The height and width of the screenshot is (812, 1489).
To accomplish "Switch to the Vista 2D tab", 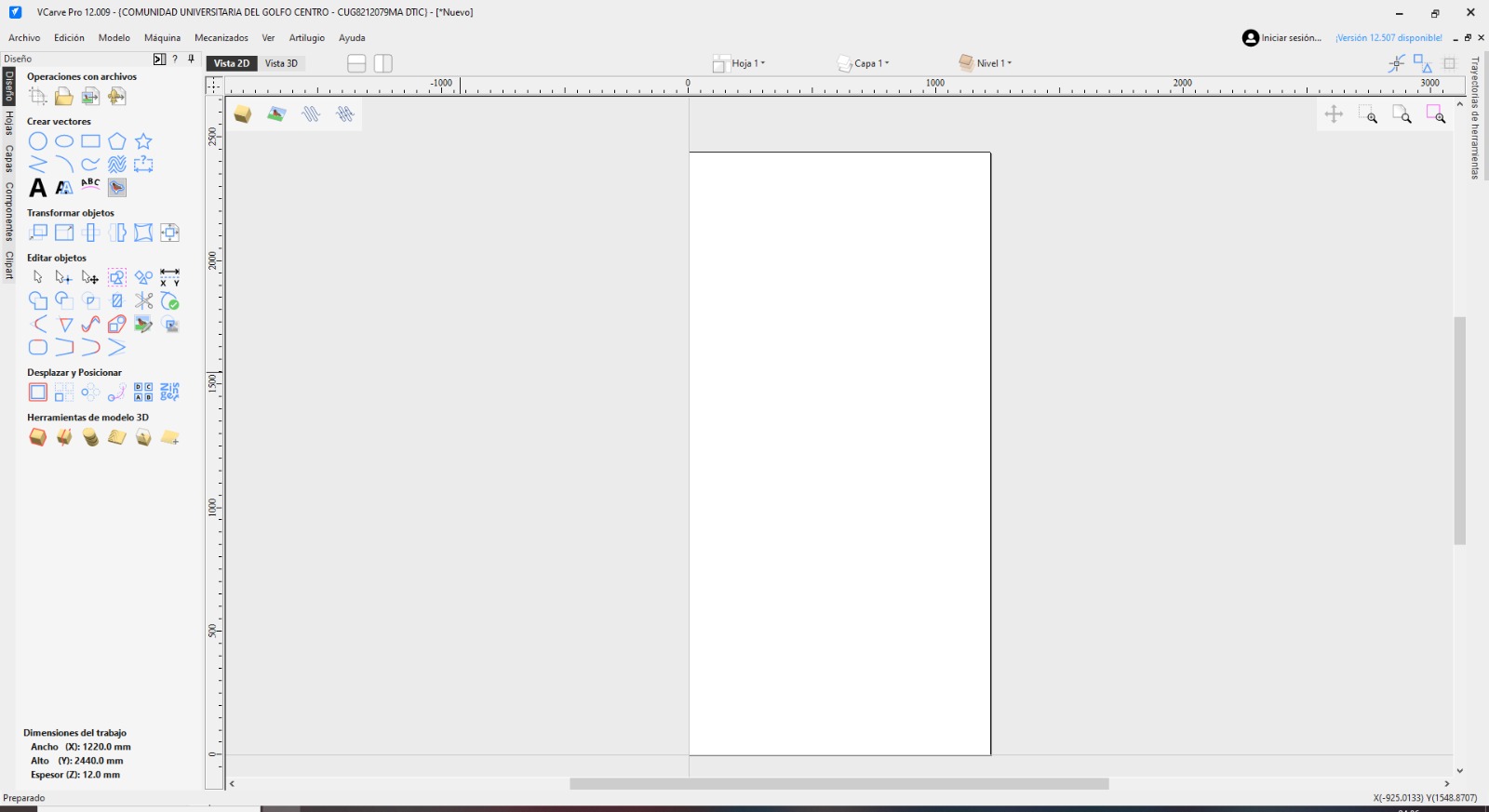I will coord(232,63).
